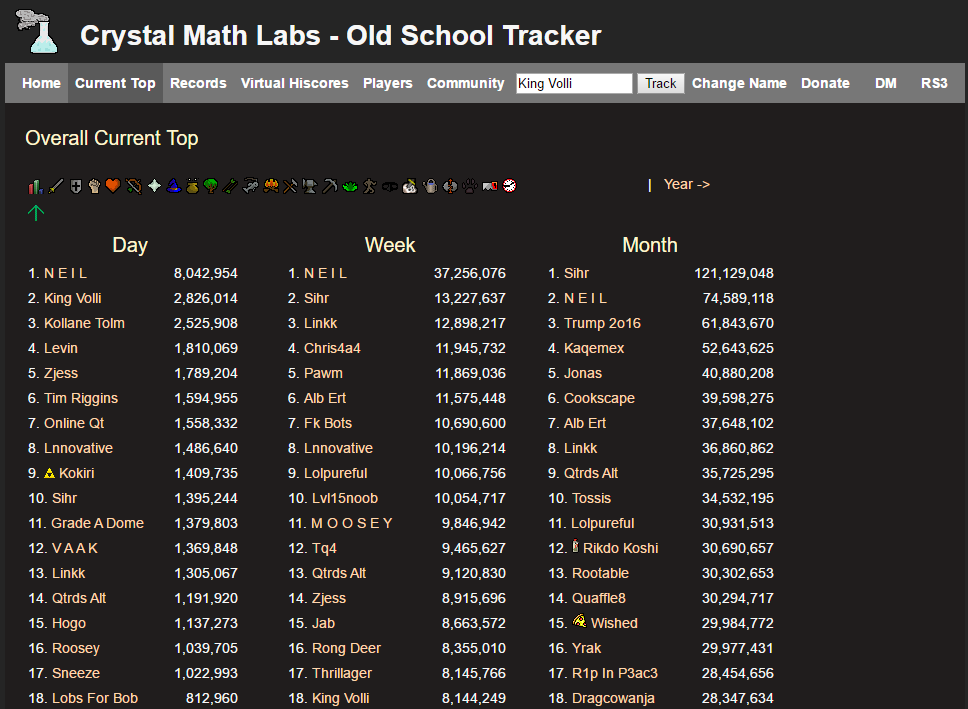This screenshot has width=968, height=709.
Task: Go to the Home tab
Action: (x=41, y=83)
